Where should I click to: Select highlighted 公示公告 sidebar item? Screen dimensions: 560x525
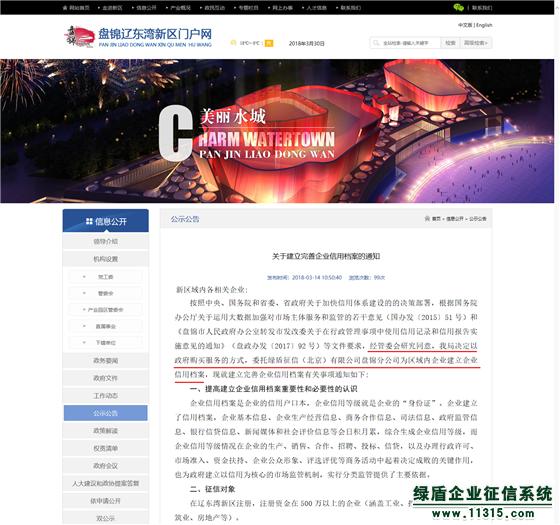[106, 413]
